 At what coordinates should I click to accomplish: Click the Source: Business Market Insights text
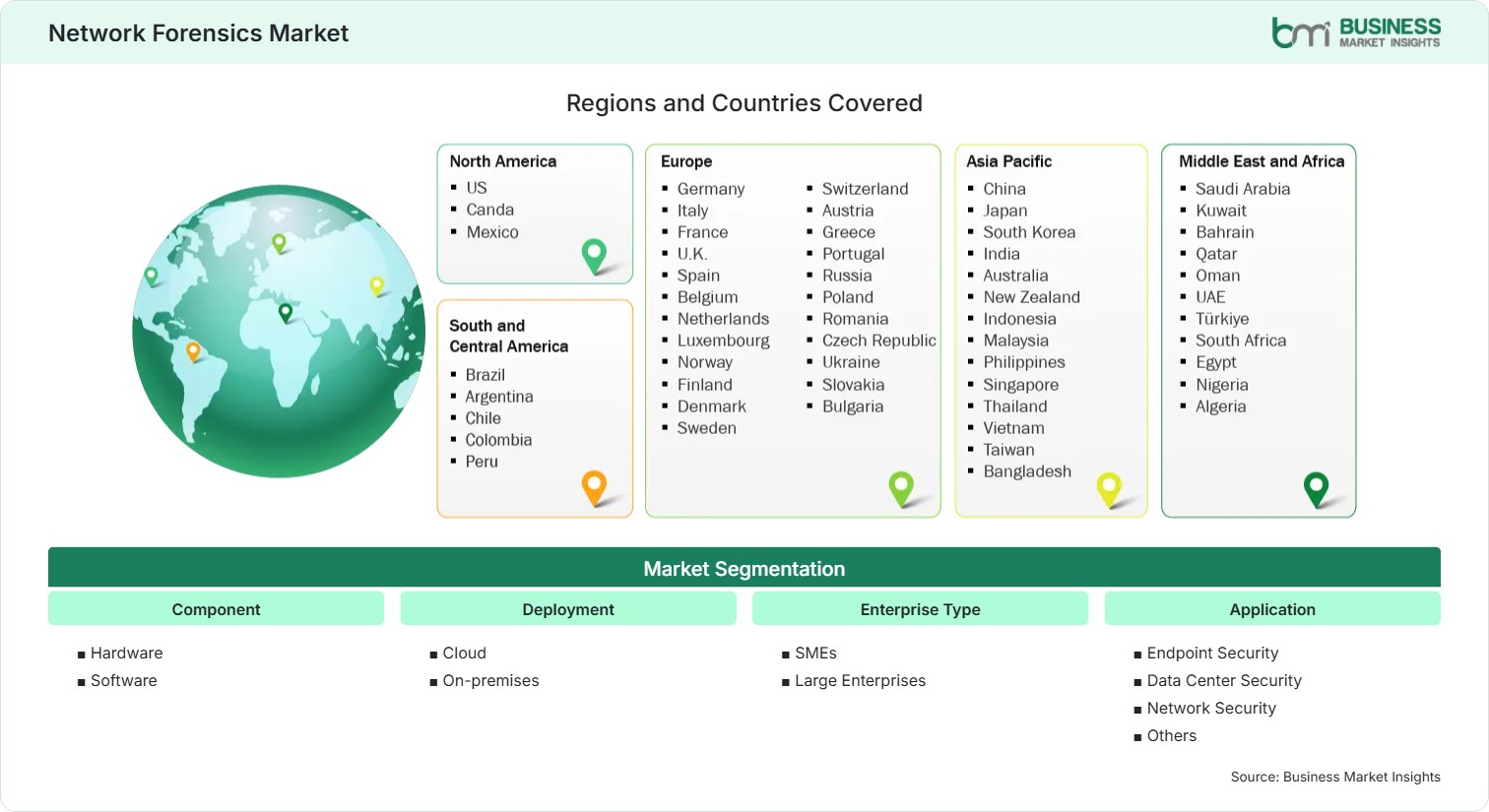tap(1335, 777)
